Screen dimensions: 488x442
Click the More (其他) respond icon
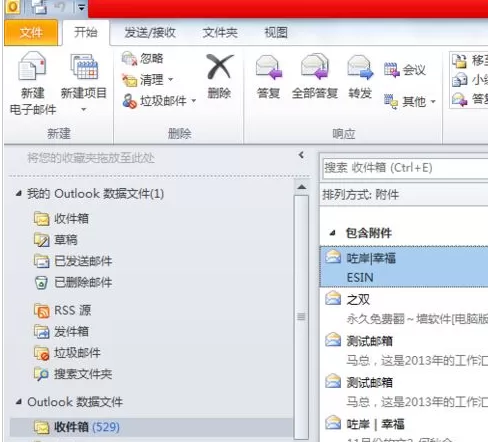[x=391, y=101]
